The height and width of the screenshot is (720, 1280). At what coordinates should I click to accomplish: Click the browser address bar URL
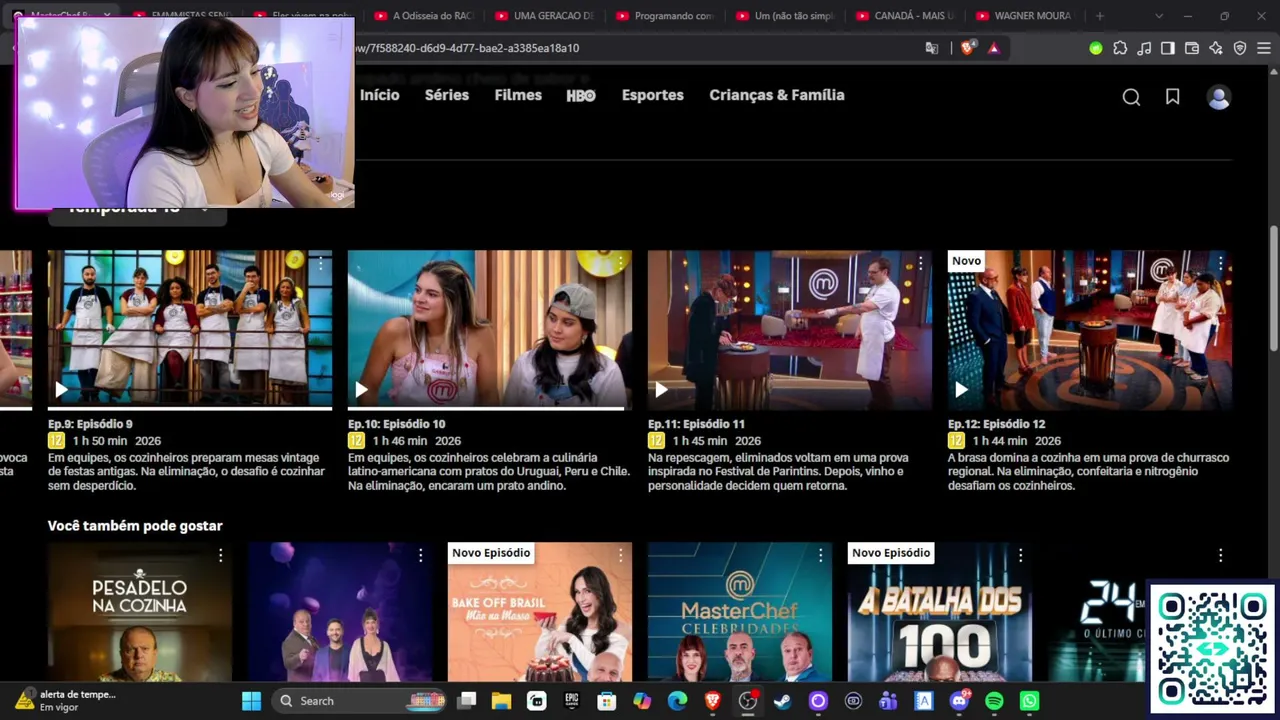(x=467, y=48)
